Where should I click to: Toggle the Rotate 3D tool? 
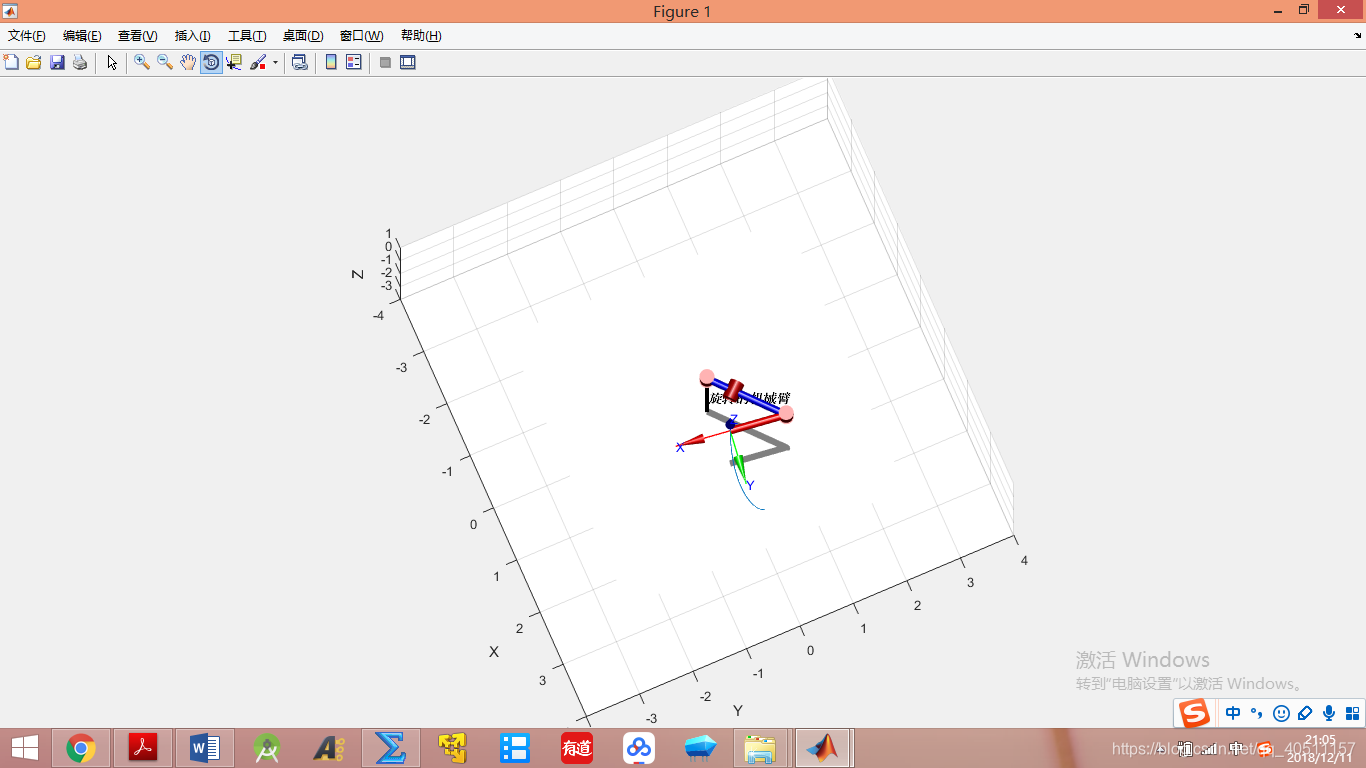tap(211, 62)
